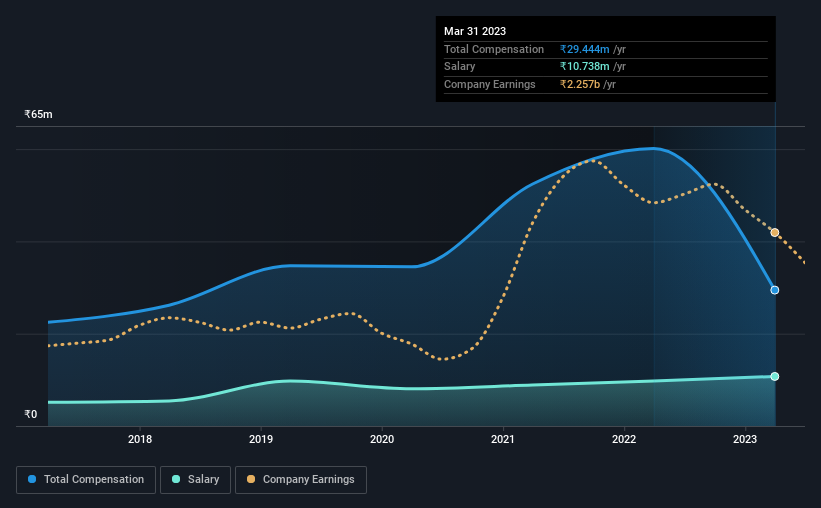Click the orange dot in Company Earnings legend

coord(251,479)
